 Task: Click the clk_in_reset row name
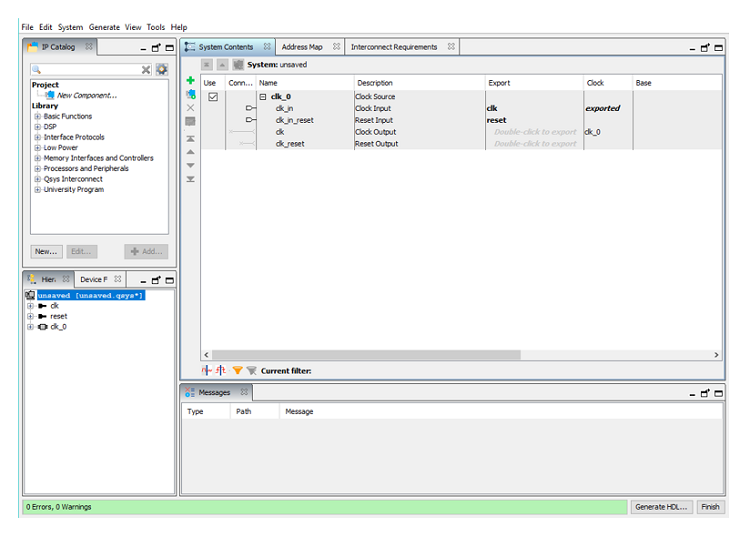295,120
